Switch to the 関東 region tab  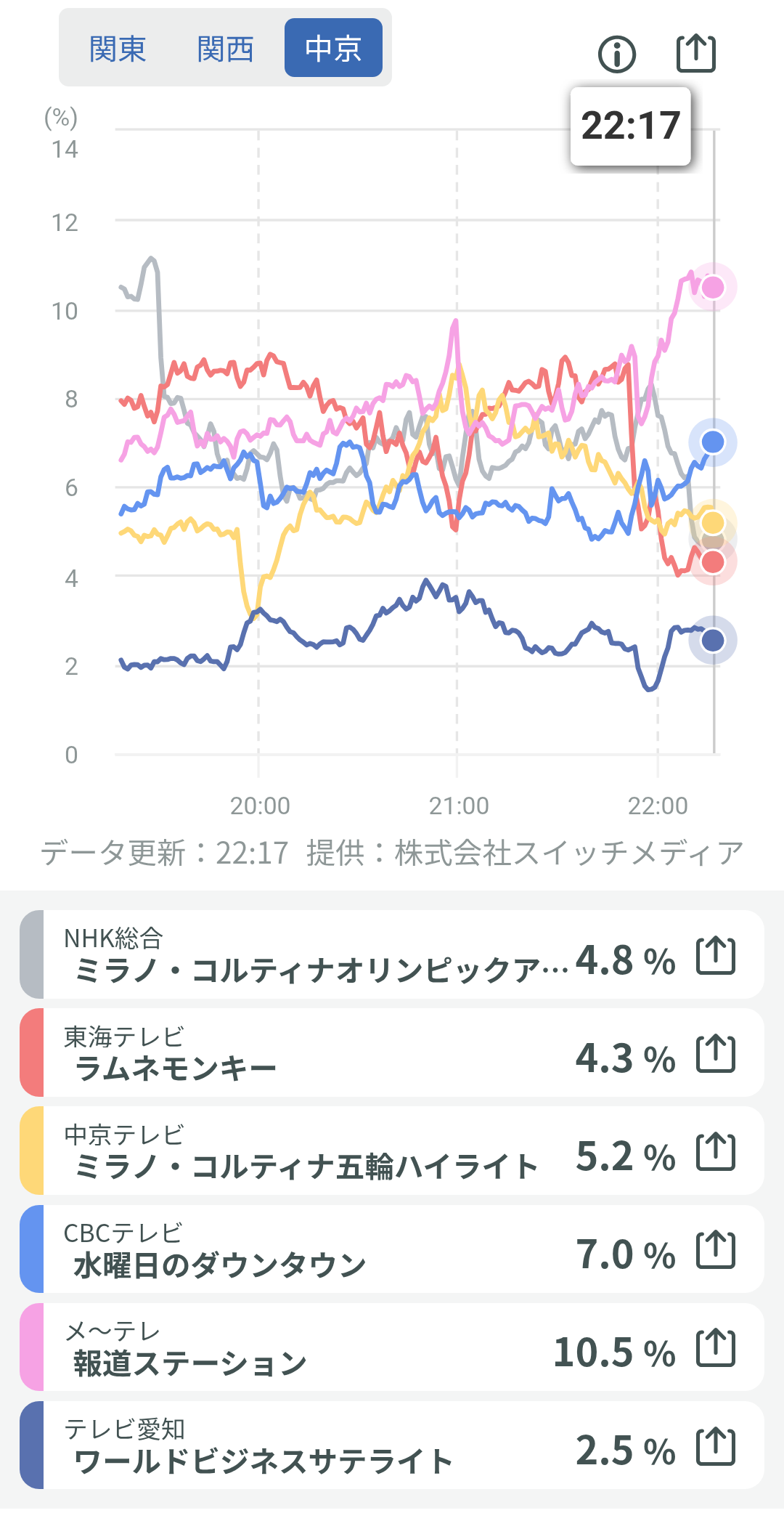118,49
